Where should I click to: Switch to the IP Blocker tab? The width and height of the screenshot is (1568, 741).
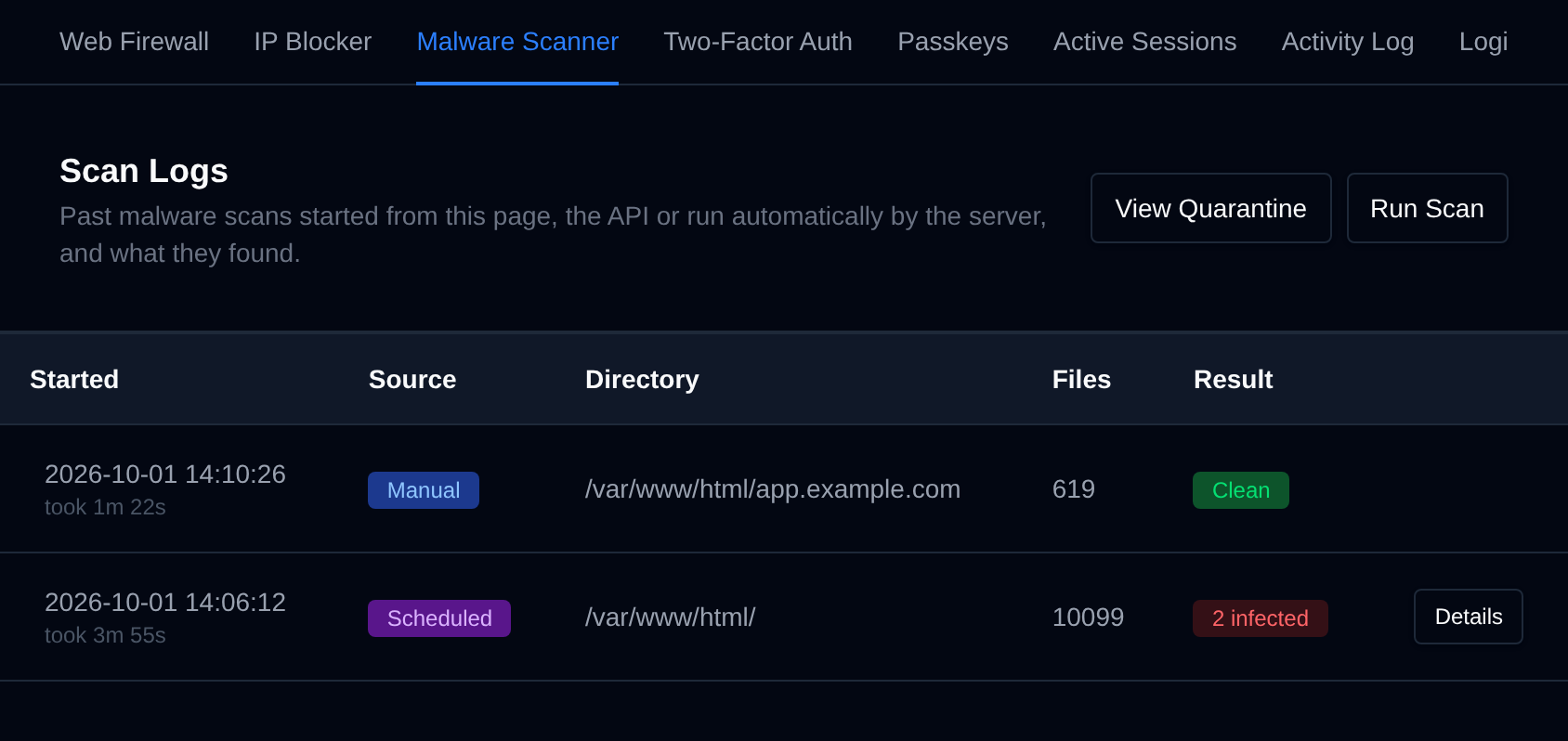tap(312, 42)
